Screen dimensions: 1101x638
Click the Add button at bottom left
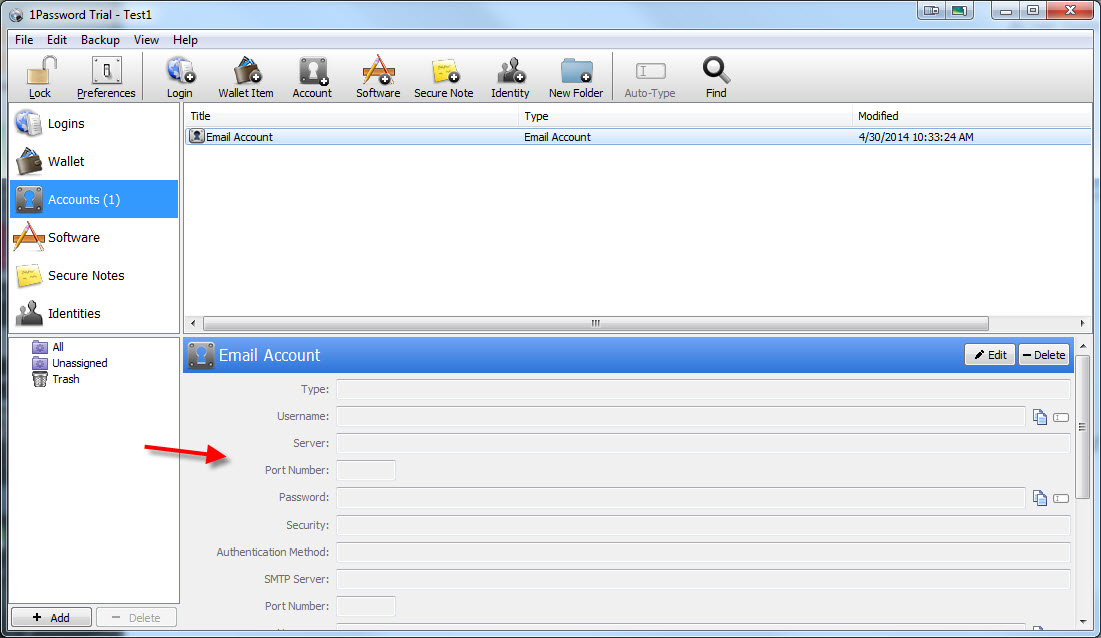[x=51, y=618]
